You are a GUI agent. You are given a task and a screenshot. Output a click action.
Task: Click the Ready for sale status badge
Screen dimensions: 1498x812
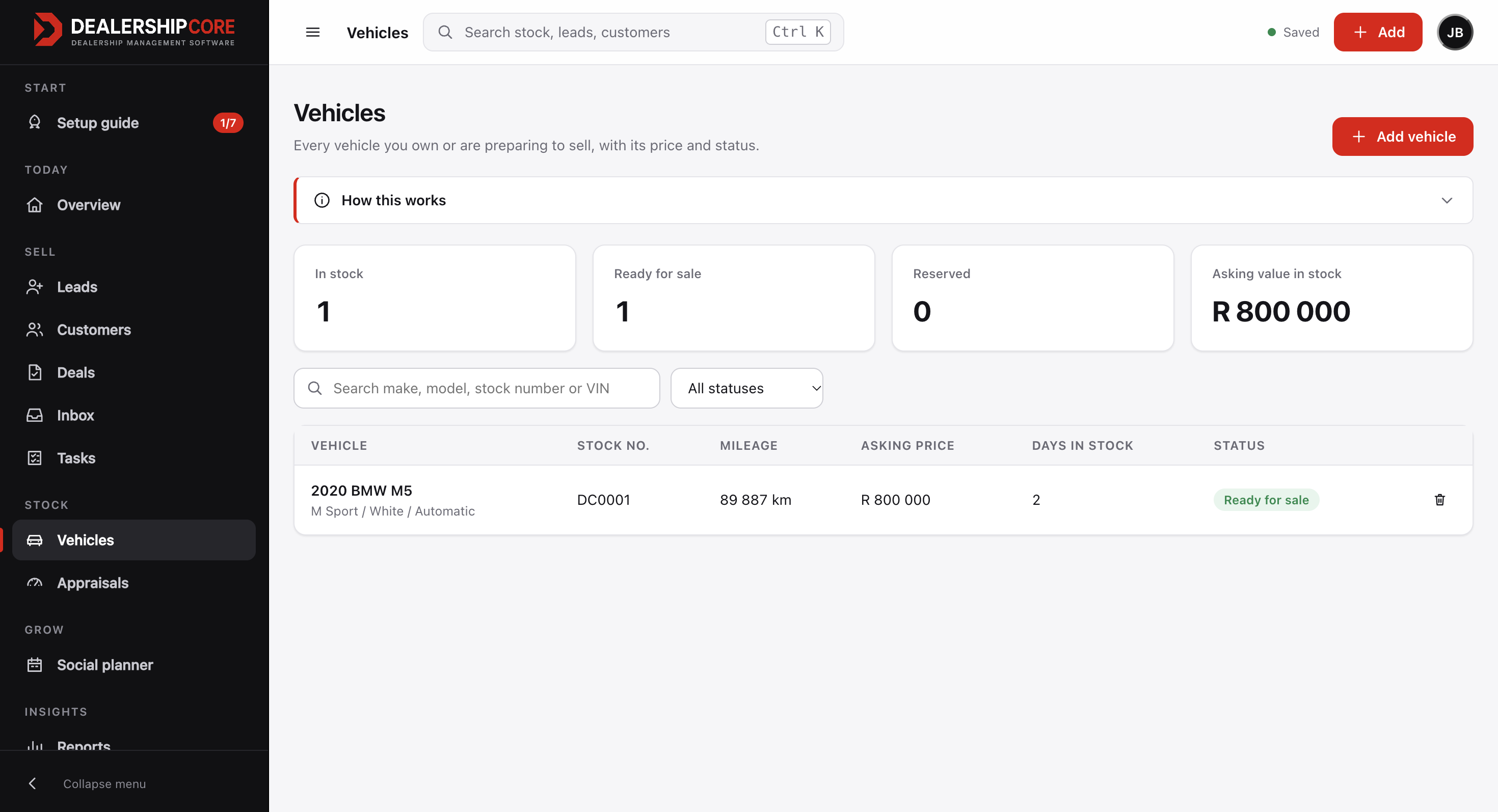click(x=1266, y=500)
